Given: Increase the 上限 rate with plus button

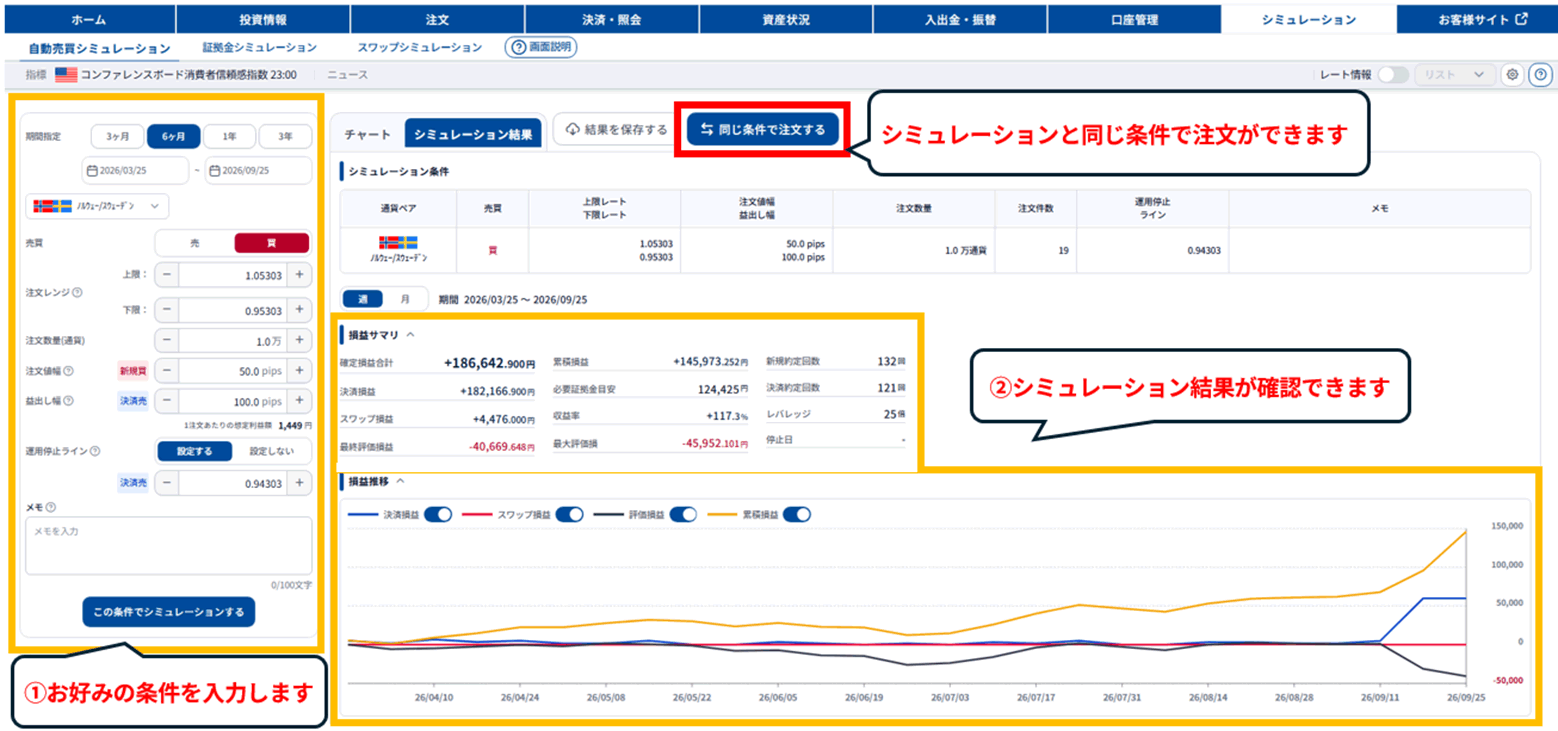Looking at the screenshot, I should 299,275.
